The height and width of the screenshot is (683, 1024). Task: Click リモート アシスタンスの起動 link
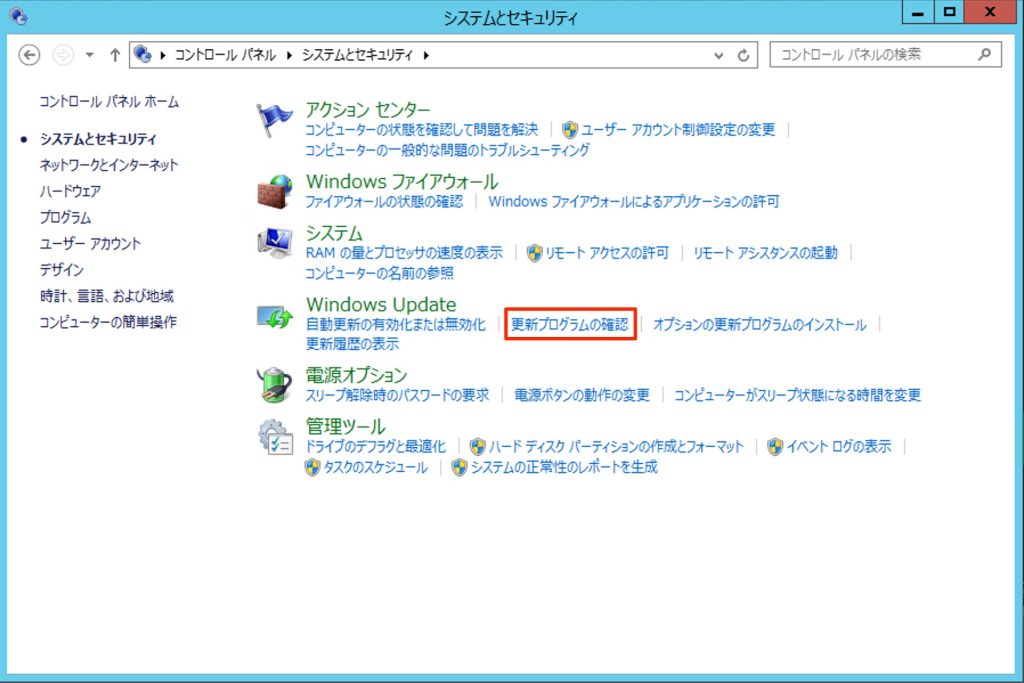[x=765, y=253]
